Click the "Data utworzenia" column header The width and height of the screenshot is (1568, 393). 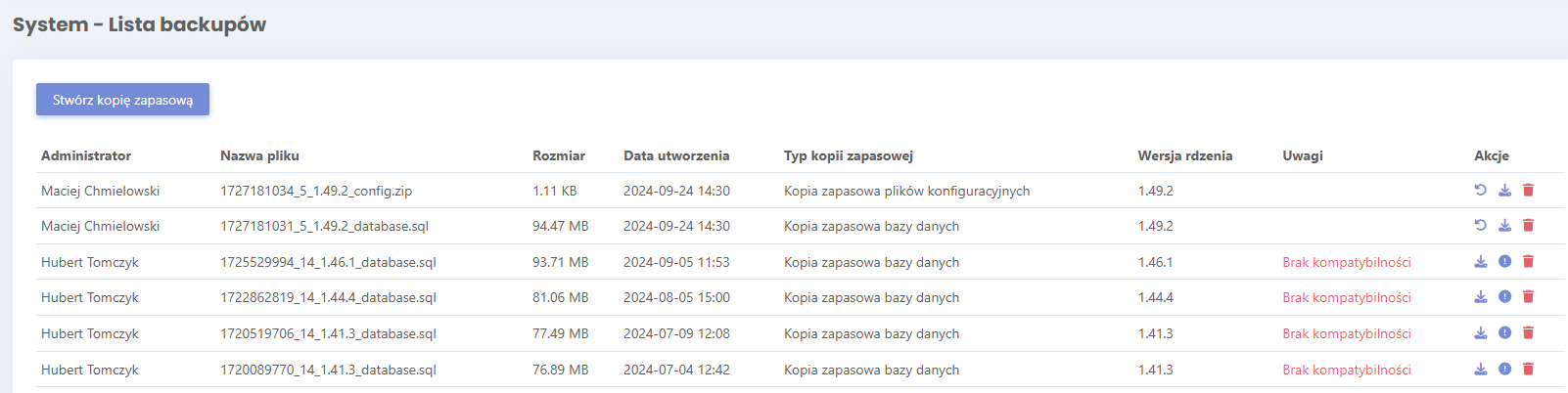(x=676, y=155)
